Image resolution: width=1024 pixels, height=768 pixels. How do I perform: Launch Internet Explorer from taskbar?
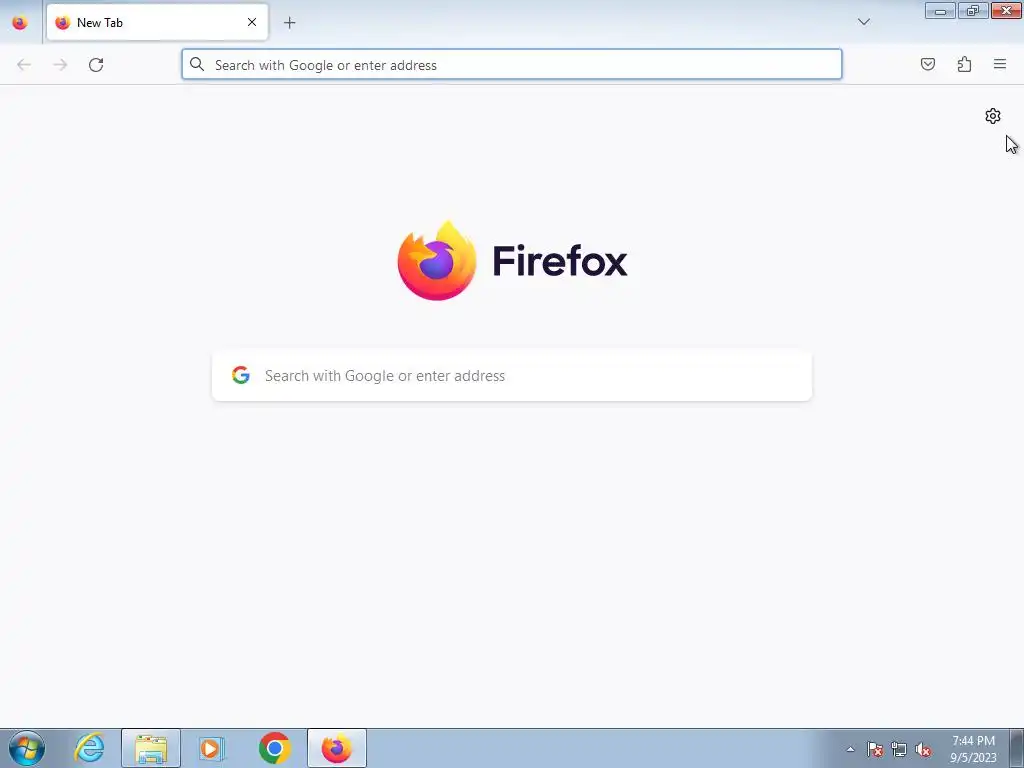pyautogui.click(x=89, y=748)
